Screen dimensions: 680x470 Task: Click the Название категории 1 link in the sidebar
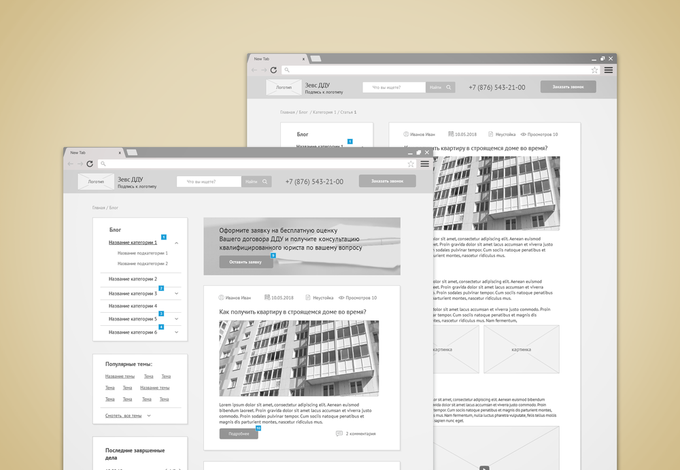pyautogui.click(x=133, y=242)
